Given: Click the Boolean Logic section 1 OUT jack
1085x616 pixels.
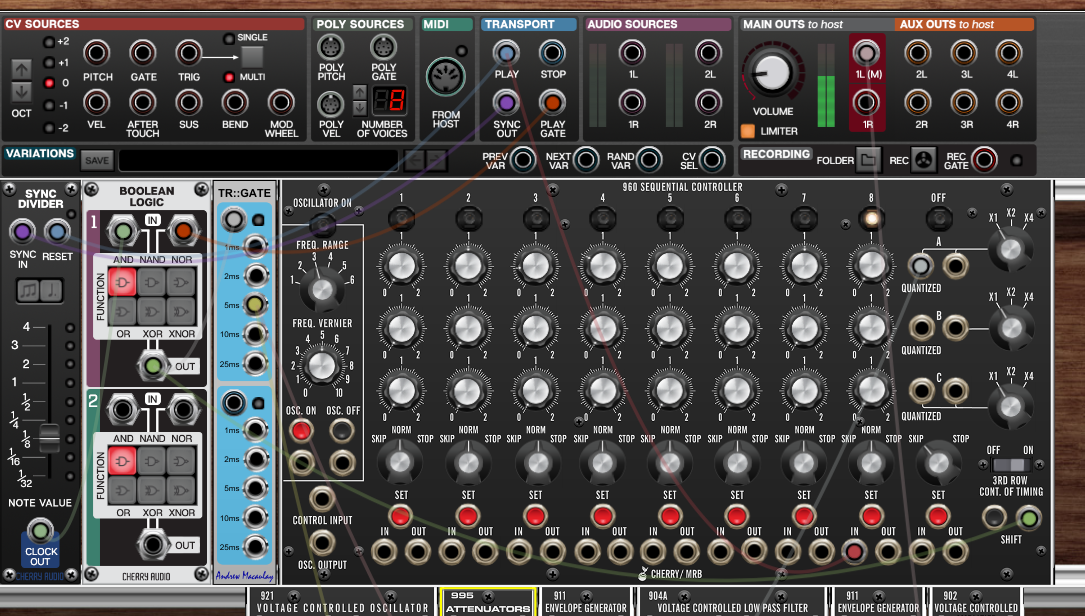Looking at the screenshot, I should [153, 365].
